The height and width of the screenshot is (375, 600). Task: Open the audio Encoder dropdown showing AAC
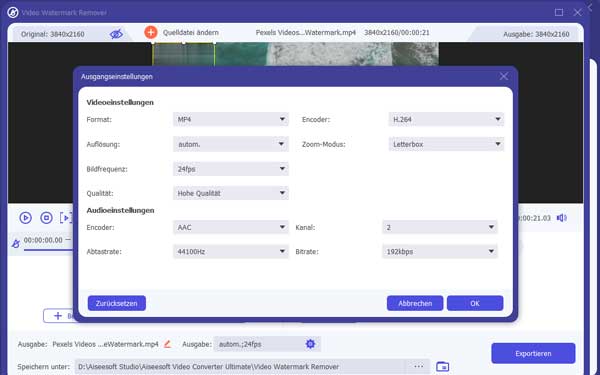coord(231,227)
